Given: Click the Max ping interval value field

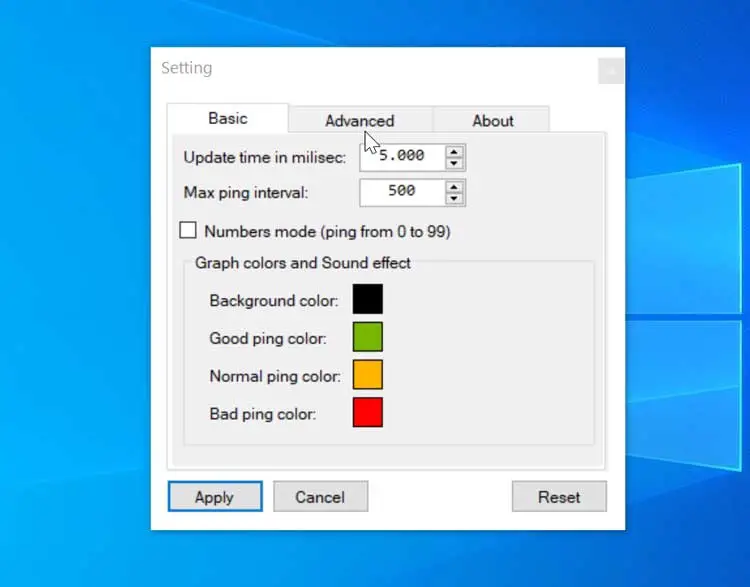Looking at the screenshot, I should point(402,192).
